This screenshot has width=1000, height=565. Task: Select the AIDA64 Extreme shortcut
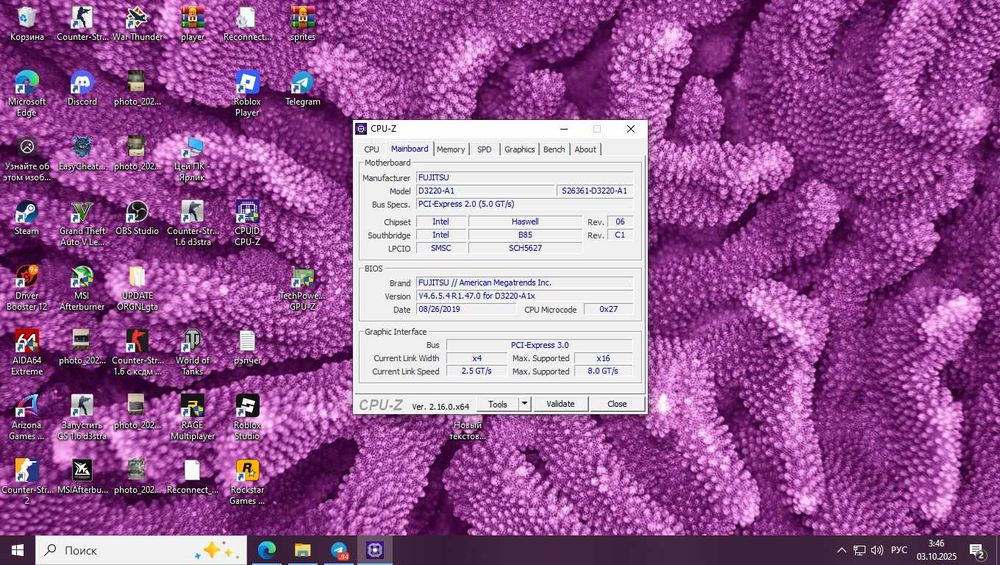[26, 342]
